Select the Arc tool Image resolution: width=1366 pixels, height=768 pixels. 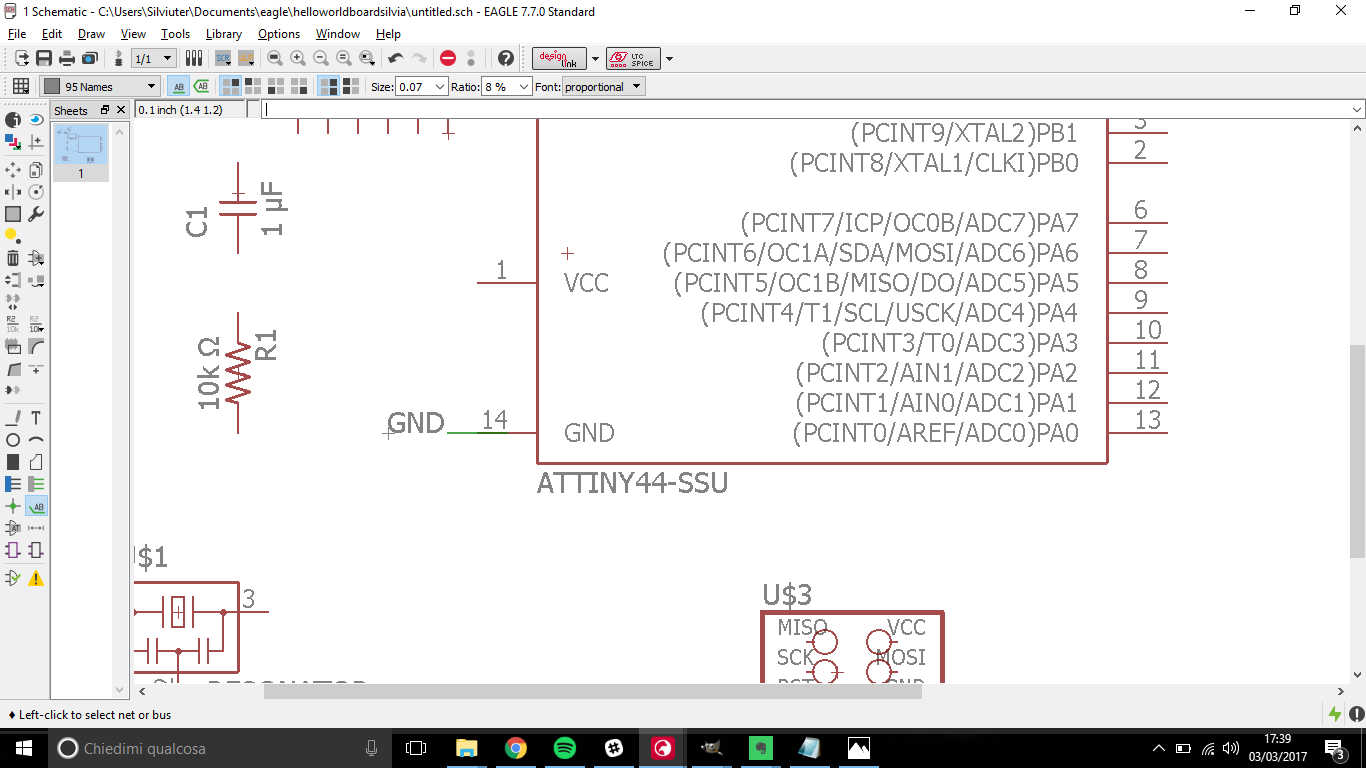(36, 439)
